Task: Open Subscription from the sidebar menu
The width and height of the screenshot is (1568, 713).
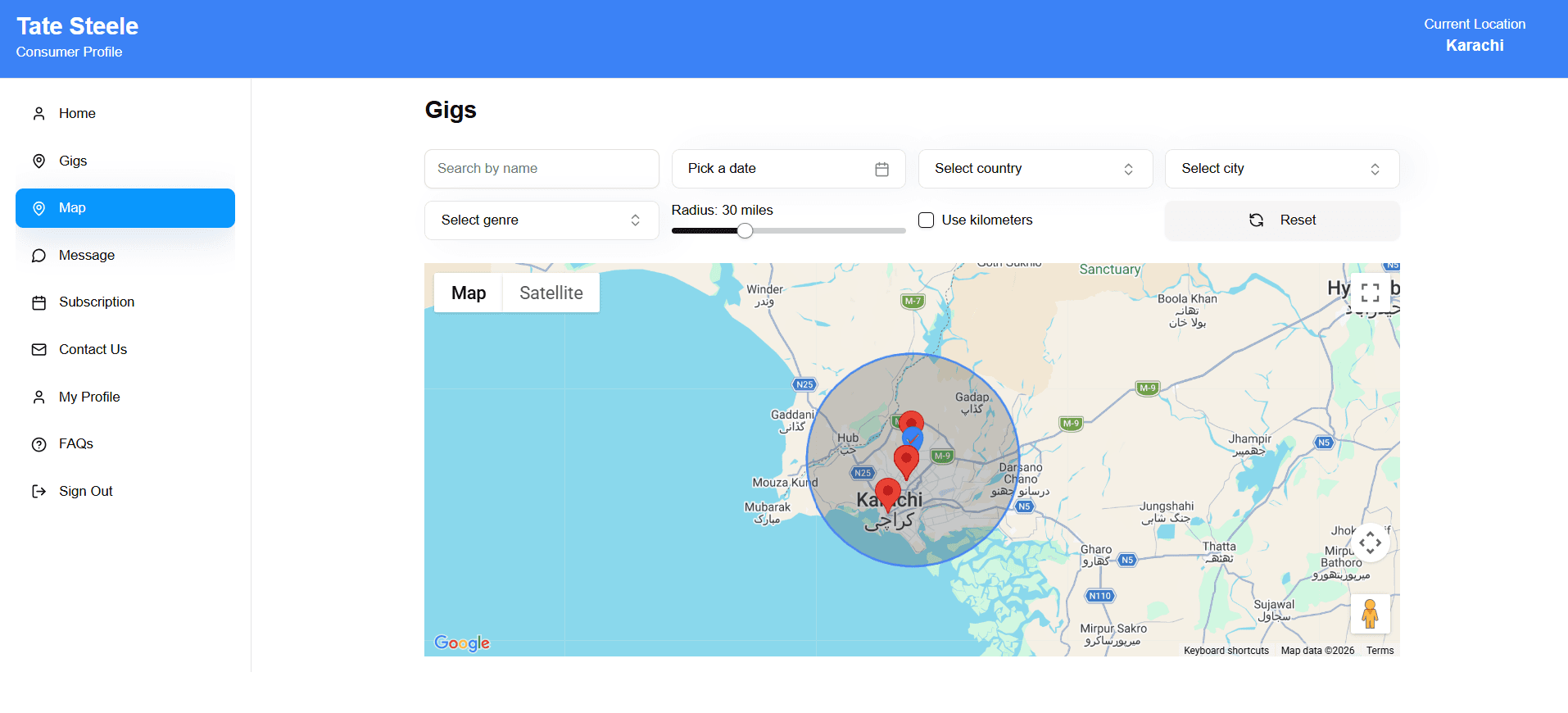Action: [96, 302]
